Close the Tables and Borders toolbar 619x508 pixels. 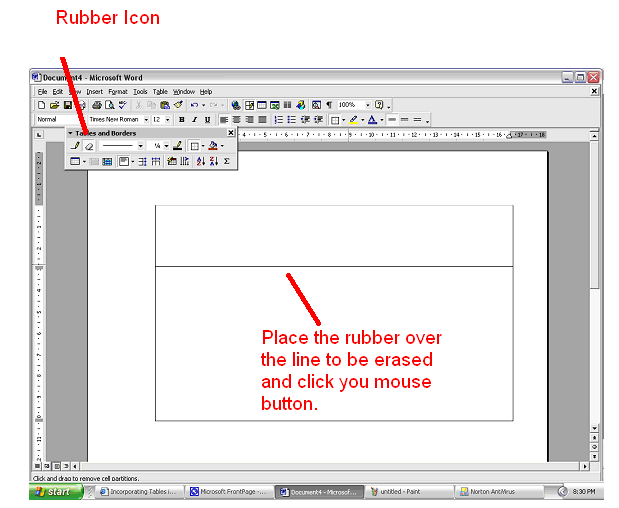(231, 133)
